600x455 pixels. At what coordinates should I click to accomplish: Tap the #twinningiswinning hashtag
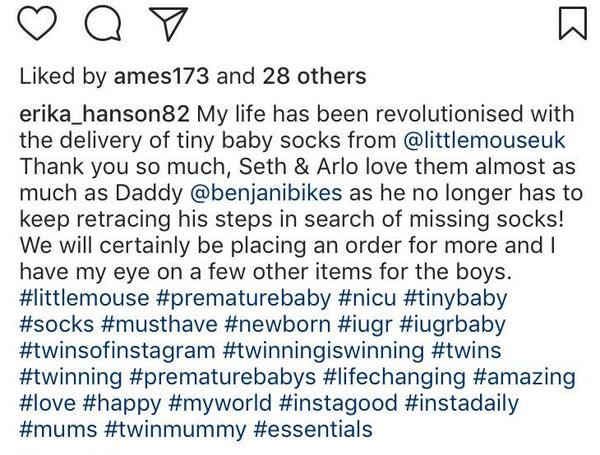point(323,351)
